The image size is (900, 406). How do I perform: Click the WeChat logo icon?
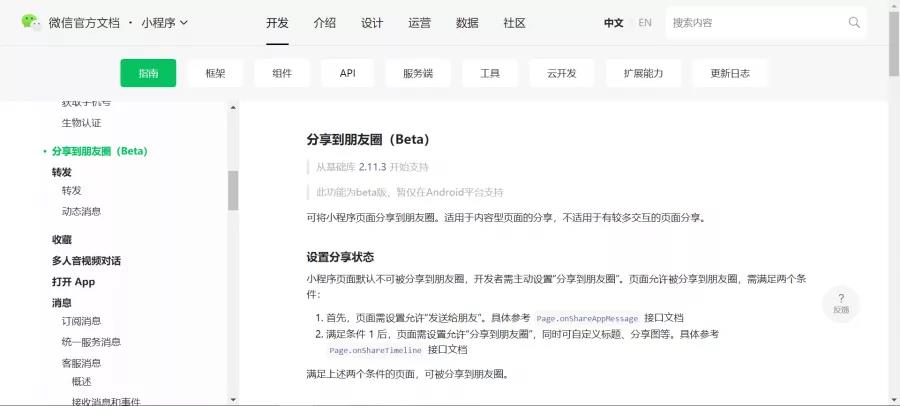pyautogui.click(x=32, y=22)
